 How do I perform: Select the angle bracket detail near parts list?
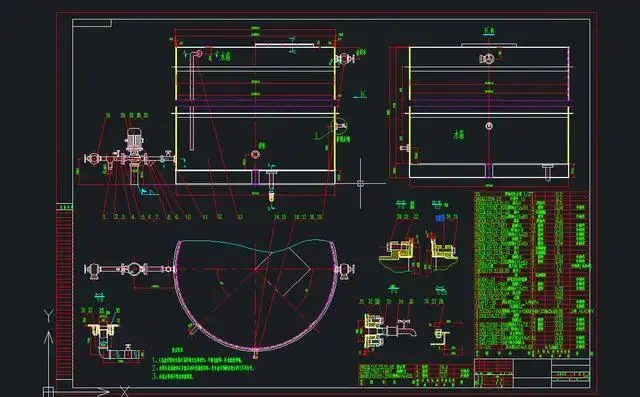click(441, 336)
